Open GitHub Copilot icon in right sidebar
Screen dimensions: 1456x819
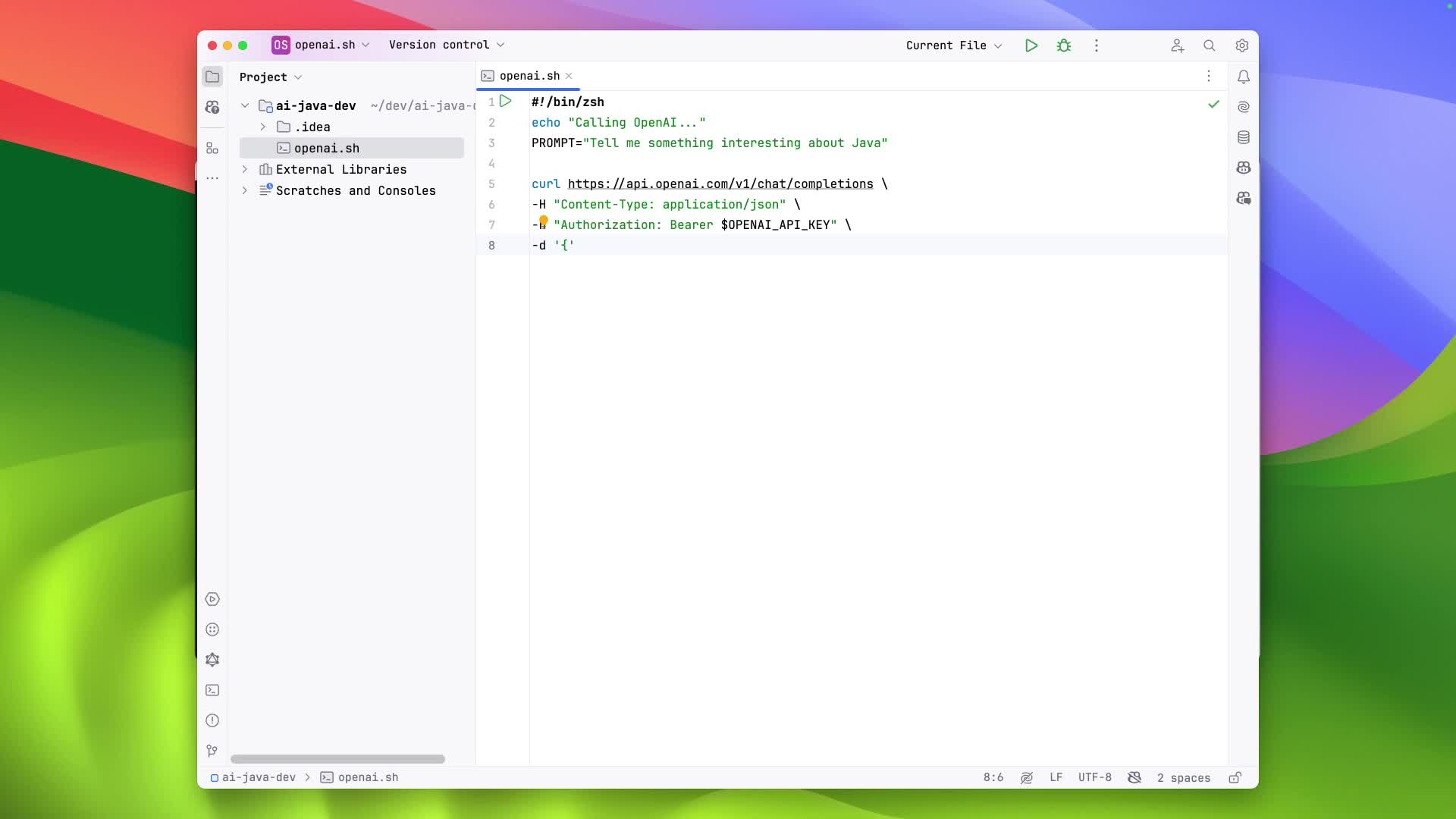coord(1244,168)
